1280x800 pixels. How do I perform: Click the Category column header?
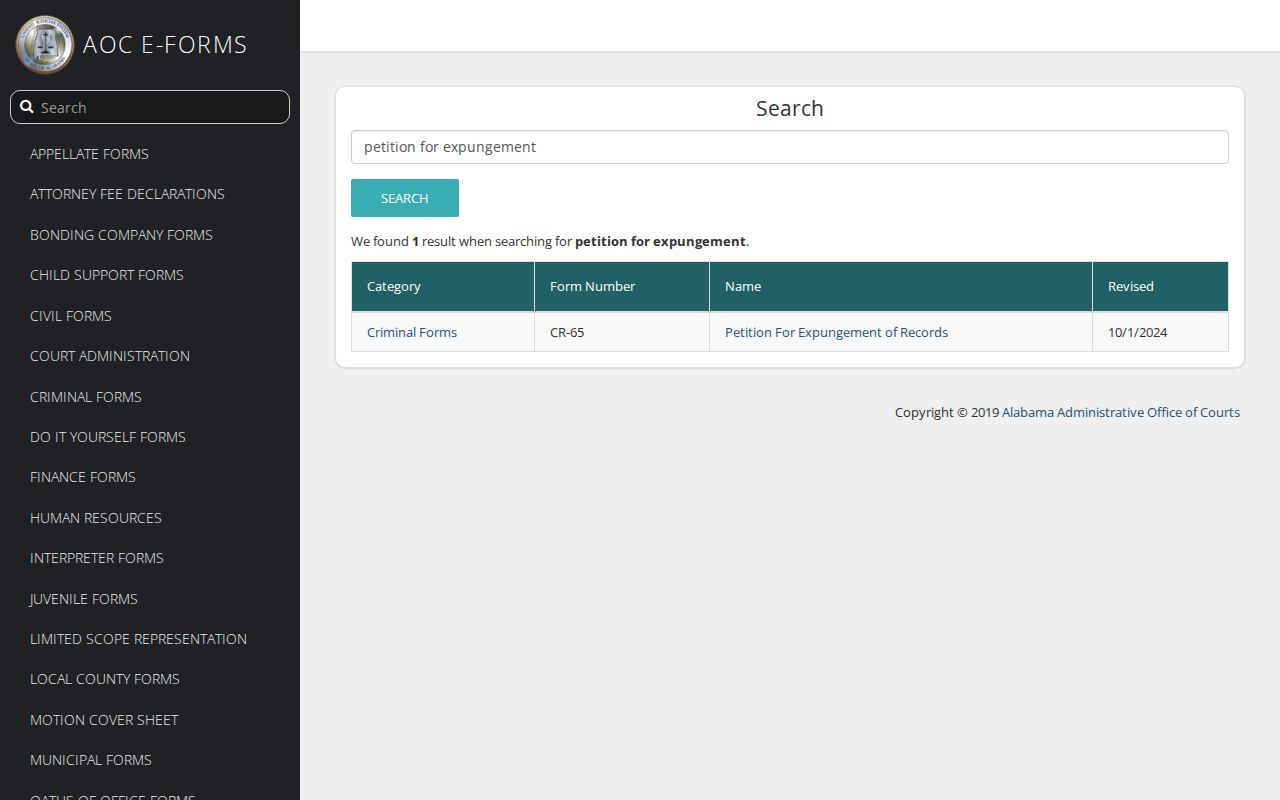point(443,287)
